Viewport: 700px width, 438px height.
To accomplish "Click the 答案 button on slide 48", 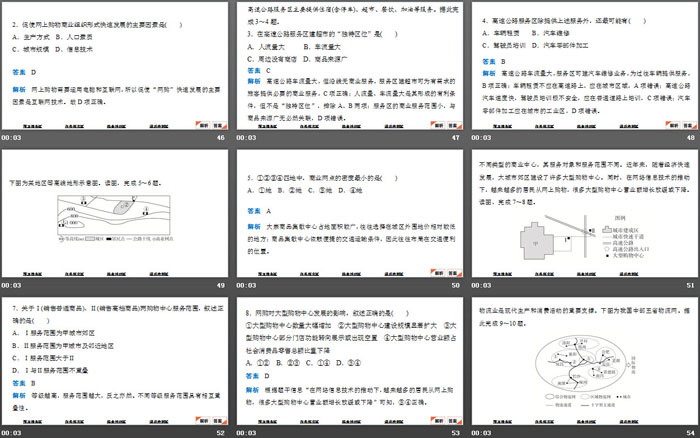I will (x=689, y=125).
